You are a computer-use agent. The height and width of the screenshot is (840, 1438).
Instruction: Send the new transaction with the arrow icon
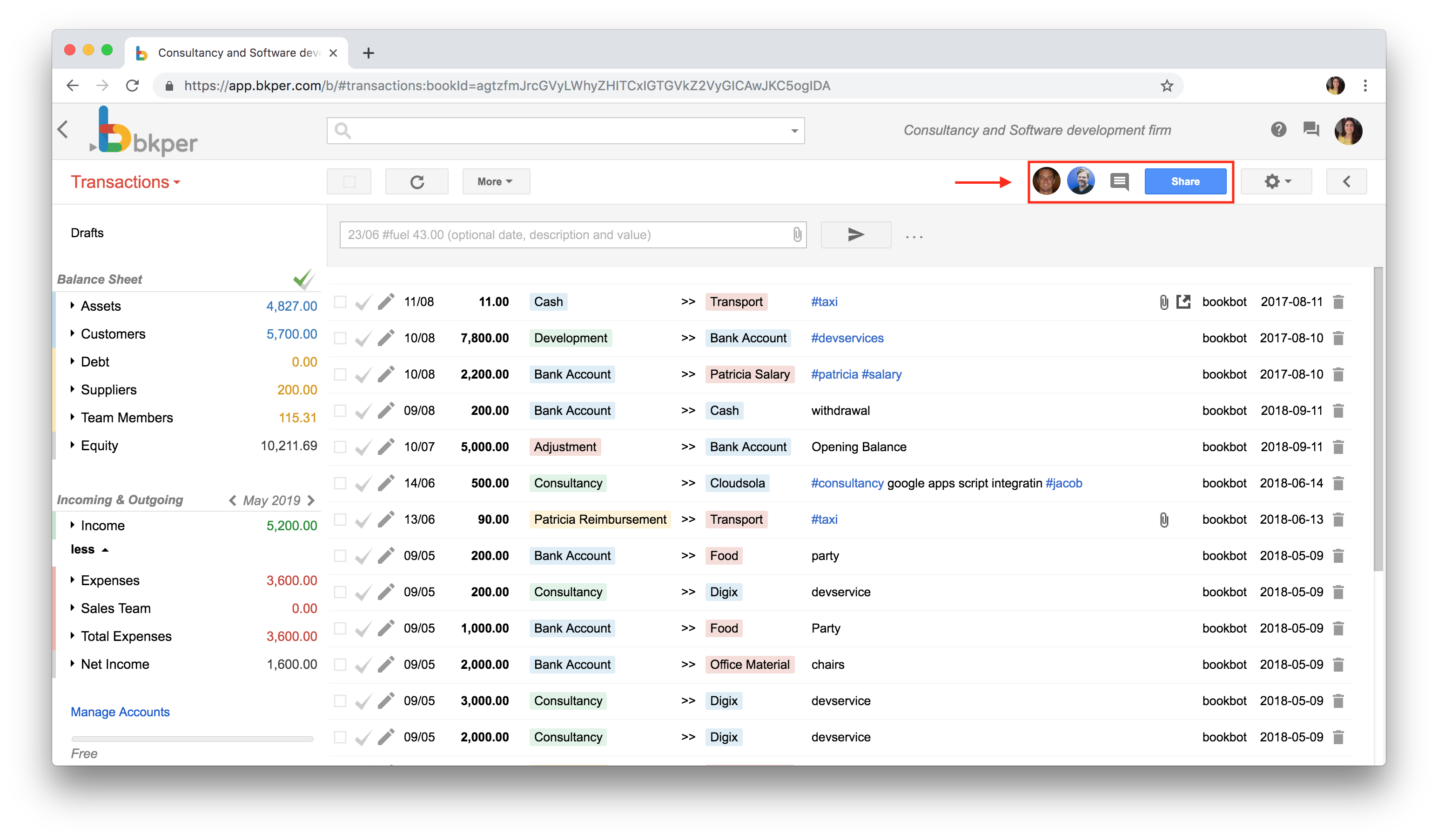pyautogui.click(x=855, y=234)
